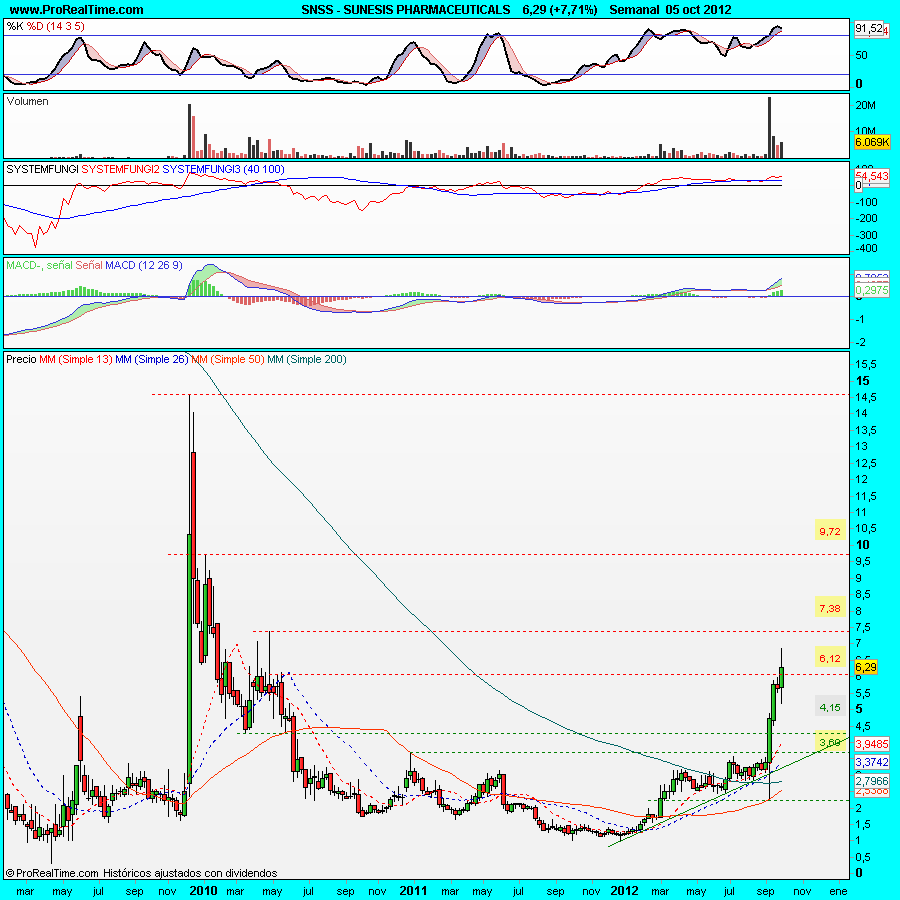Image resolution: width=900 pixels, height=900 pixels.
Task: Click the bold '15' price axis label
Action: click(863, 381)
